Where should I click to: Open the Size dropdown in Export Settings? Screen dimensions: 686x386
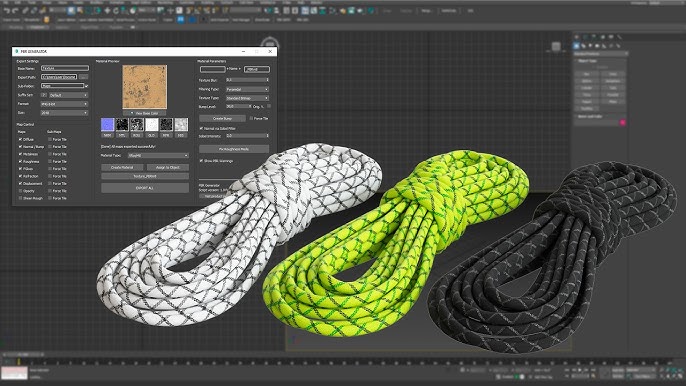pos(64,113)
